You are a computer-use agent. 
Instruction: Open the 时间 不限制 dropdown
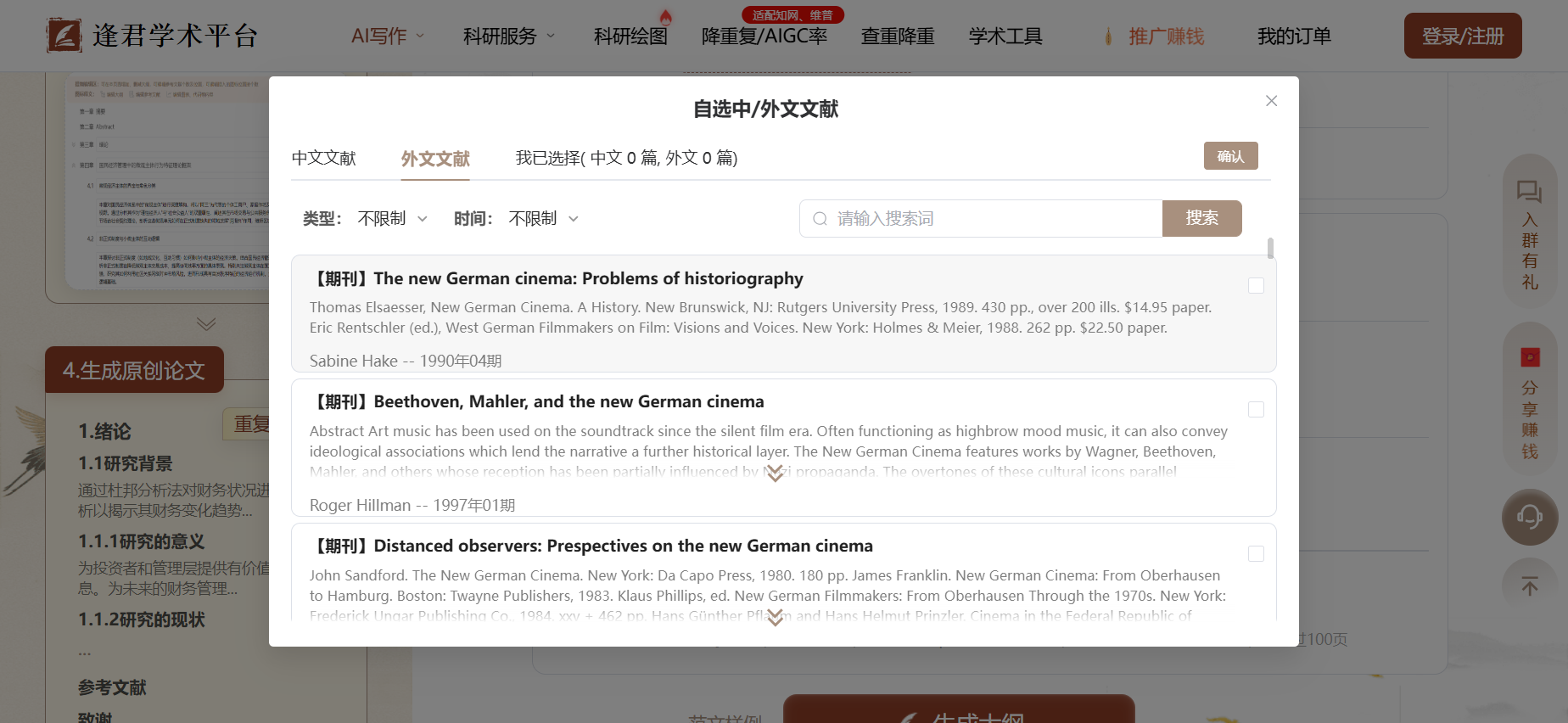pos(543,219)
